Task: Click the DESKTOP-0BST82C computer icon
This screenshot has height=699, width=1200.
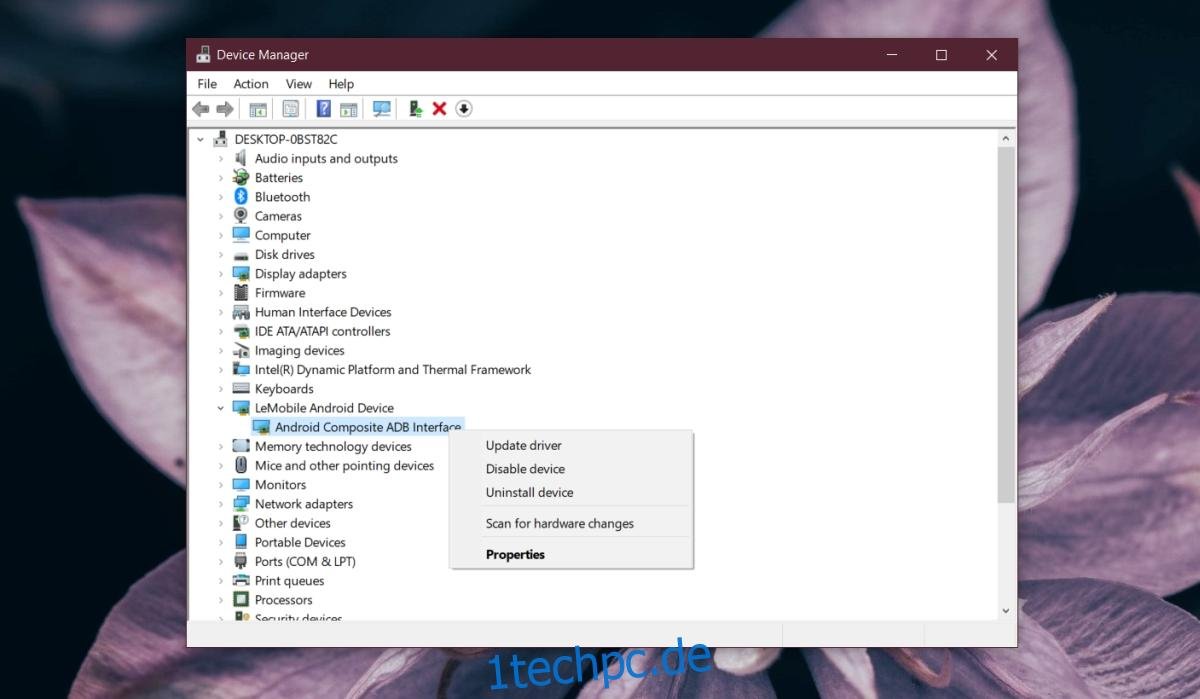Action: point(220,139)
